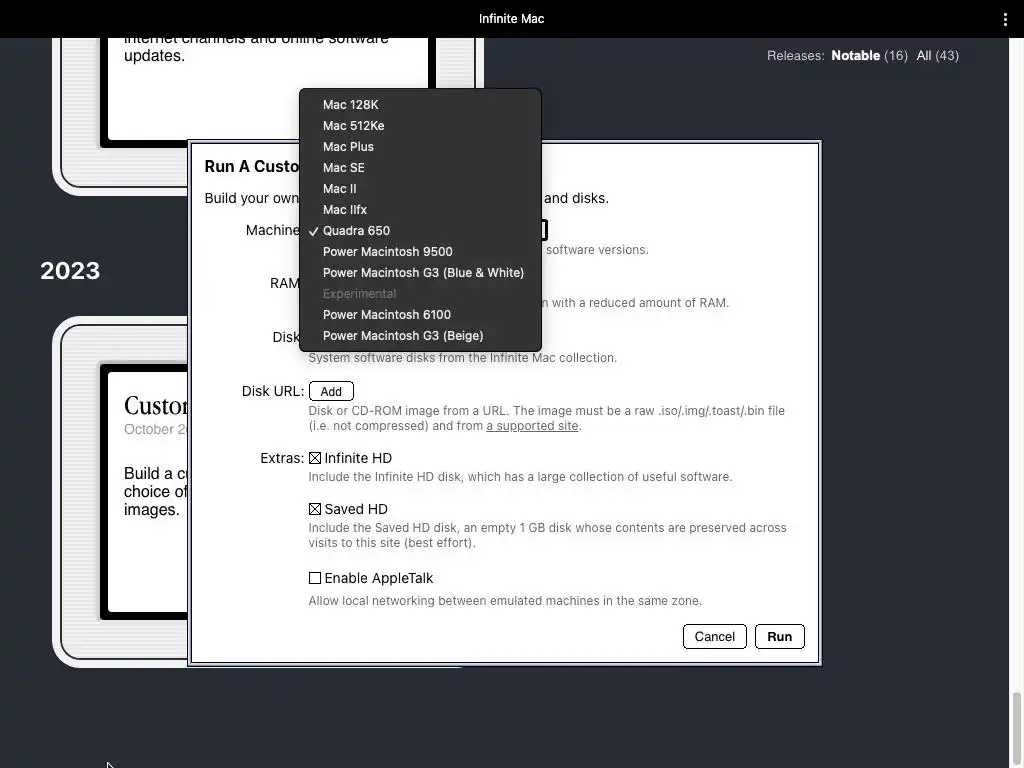Choose Power Macintosh G3 (Blue & White)
Image resolution: width=1024 pixels, height=768 pixels.
(x=420, y=272)
